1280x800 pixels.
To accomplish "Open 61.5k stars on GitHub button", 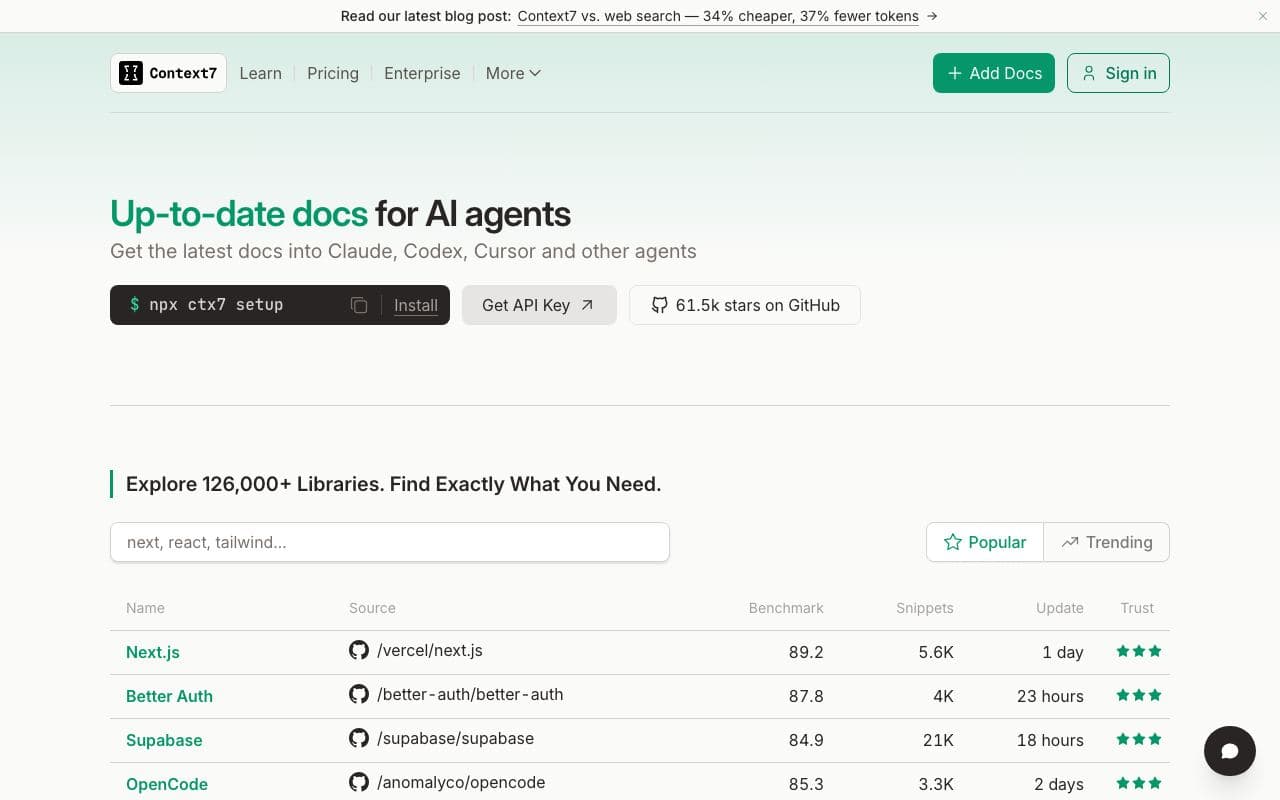I will (x=745, y=305).
